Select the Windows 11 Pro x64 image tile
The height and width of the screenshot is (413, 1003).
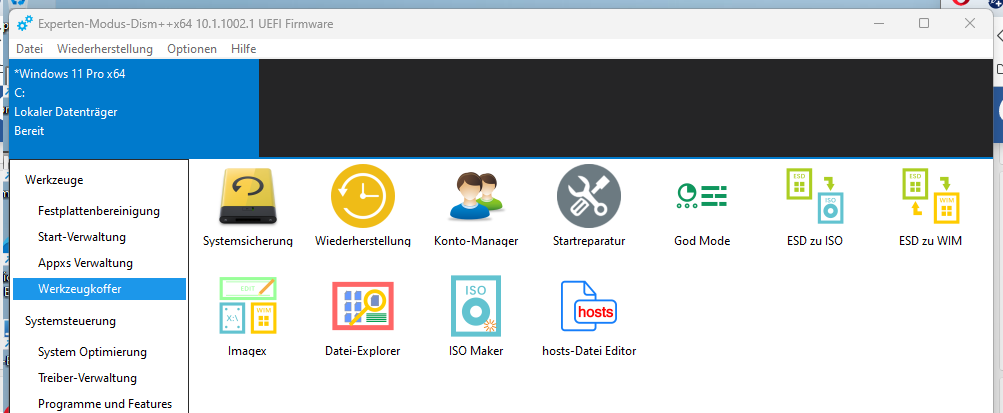point(134,108)
